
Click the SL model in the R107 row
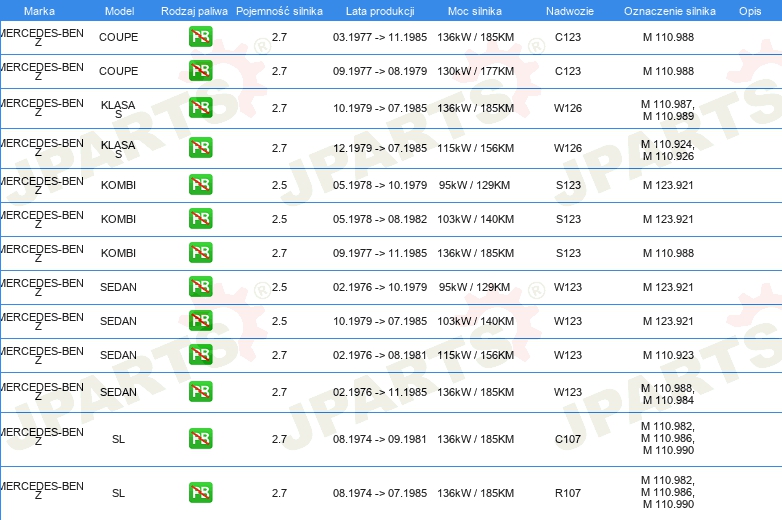(x=118, y=493)
